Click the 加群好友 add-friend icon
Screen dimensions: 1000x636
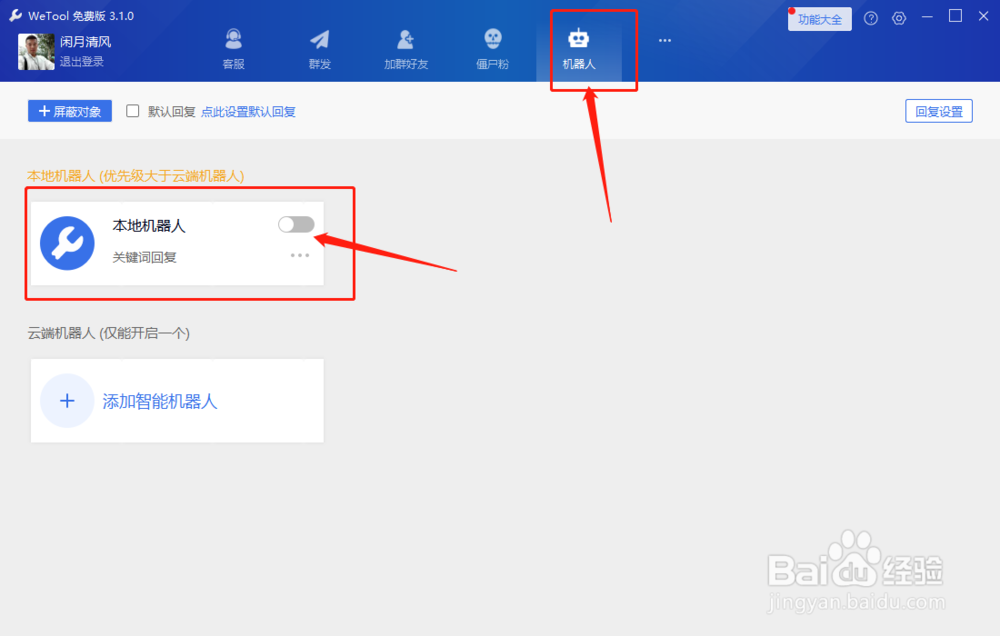(405, 40)
